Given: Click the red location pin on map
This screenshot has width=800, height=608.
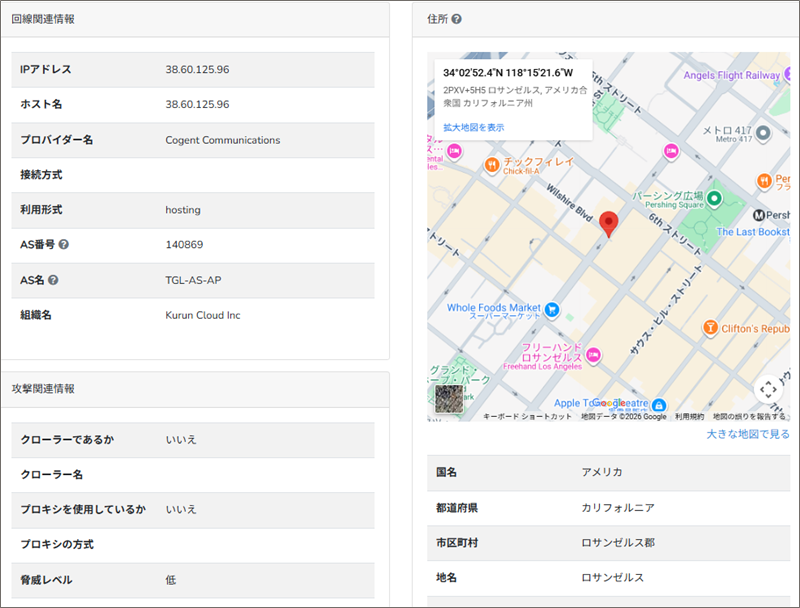Looking at the screenshot, I should 609,223.
